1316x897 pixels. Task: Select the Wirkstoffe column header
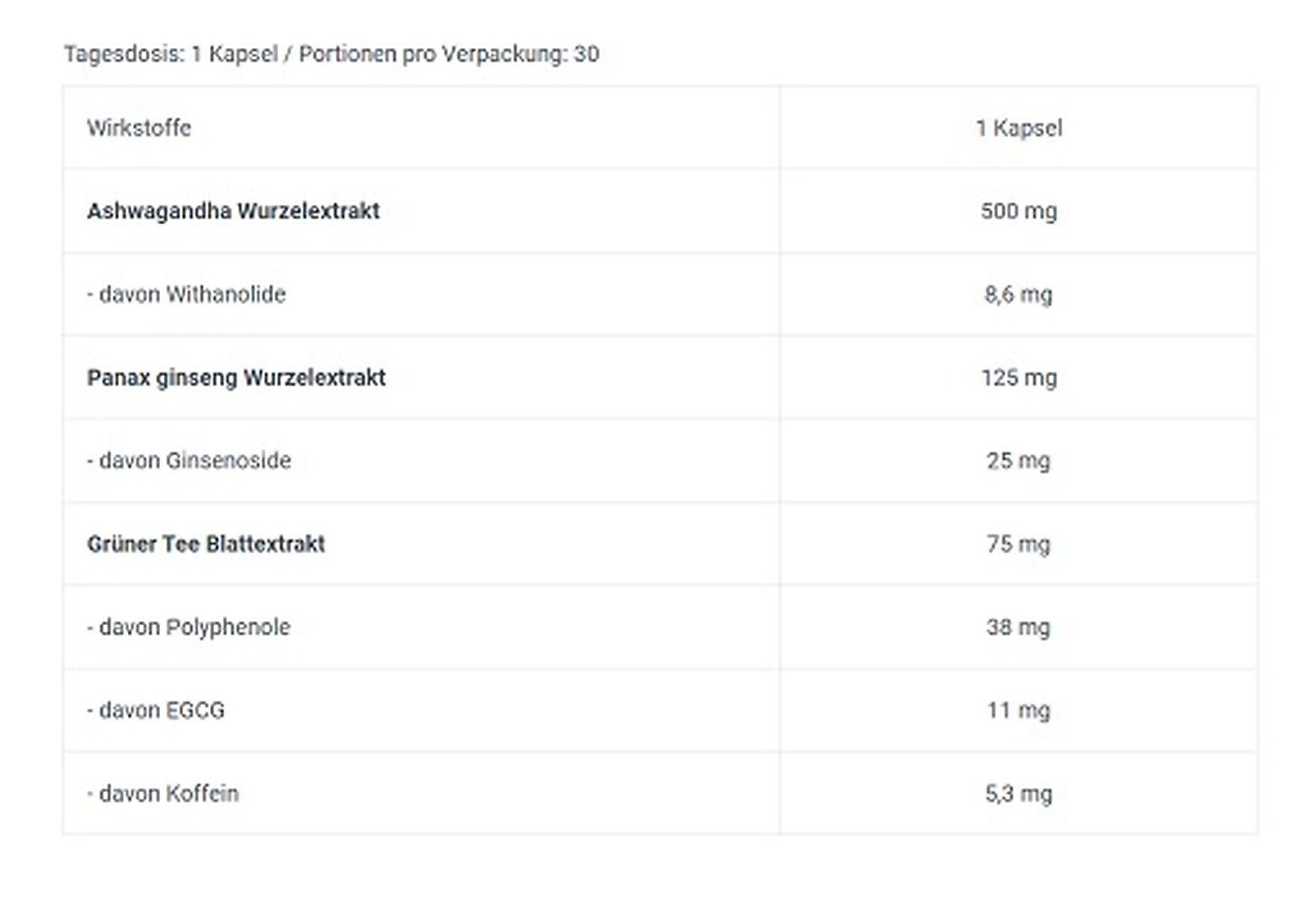click(139, 128)
